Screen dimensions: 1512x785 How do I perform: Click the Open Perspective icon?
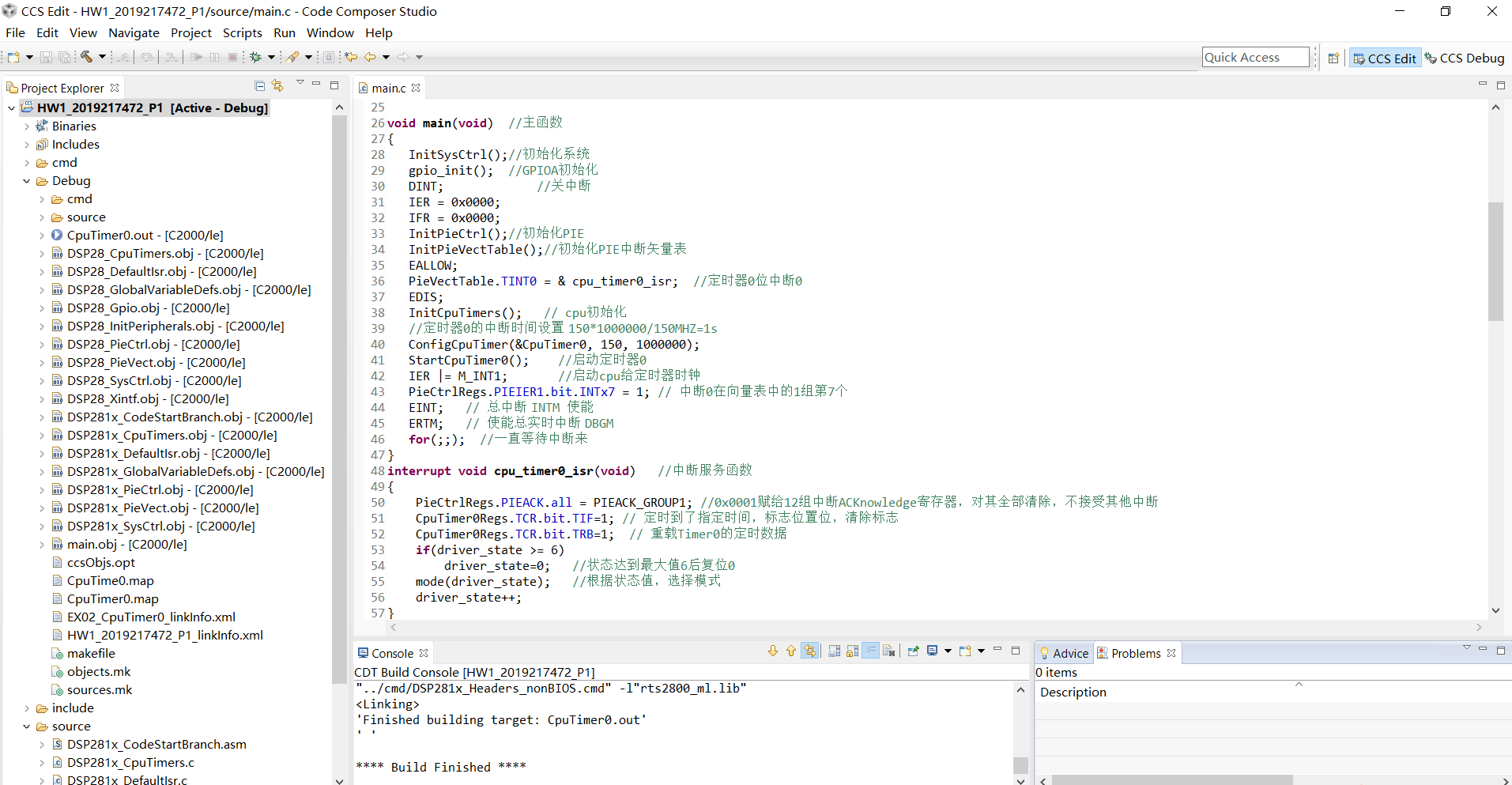tap(1333, 58)
